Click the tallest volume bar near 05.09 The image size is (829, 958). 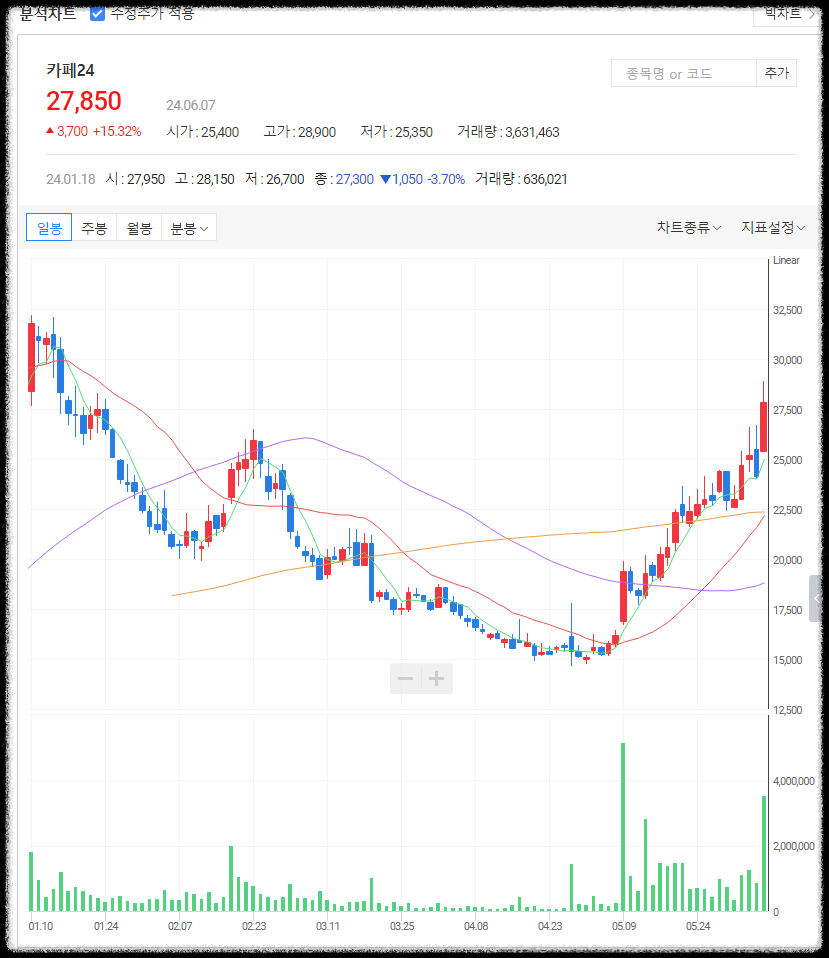pyautogui.click(x=623, y=827)
